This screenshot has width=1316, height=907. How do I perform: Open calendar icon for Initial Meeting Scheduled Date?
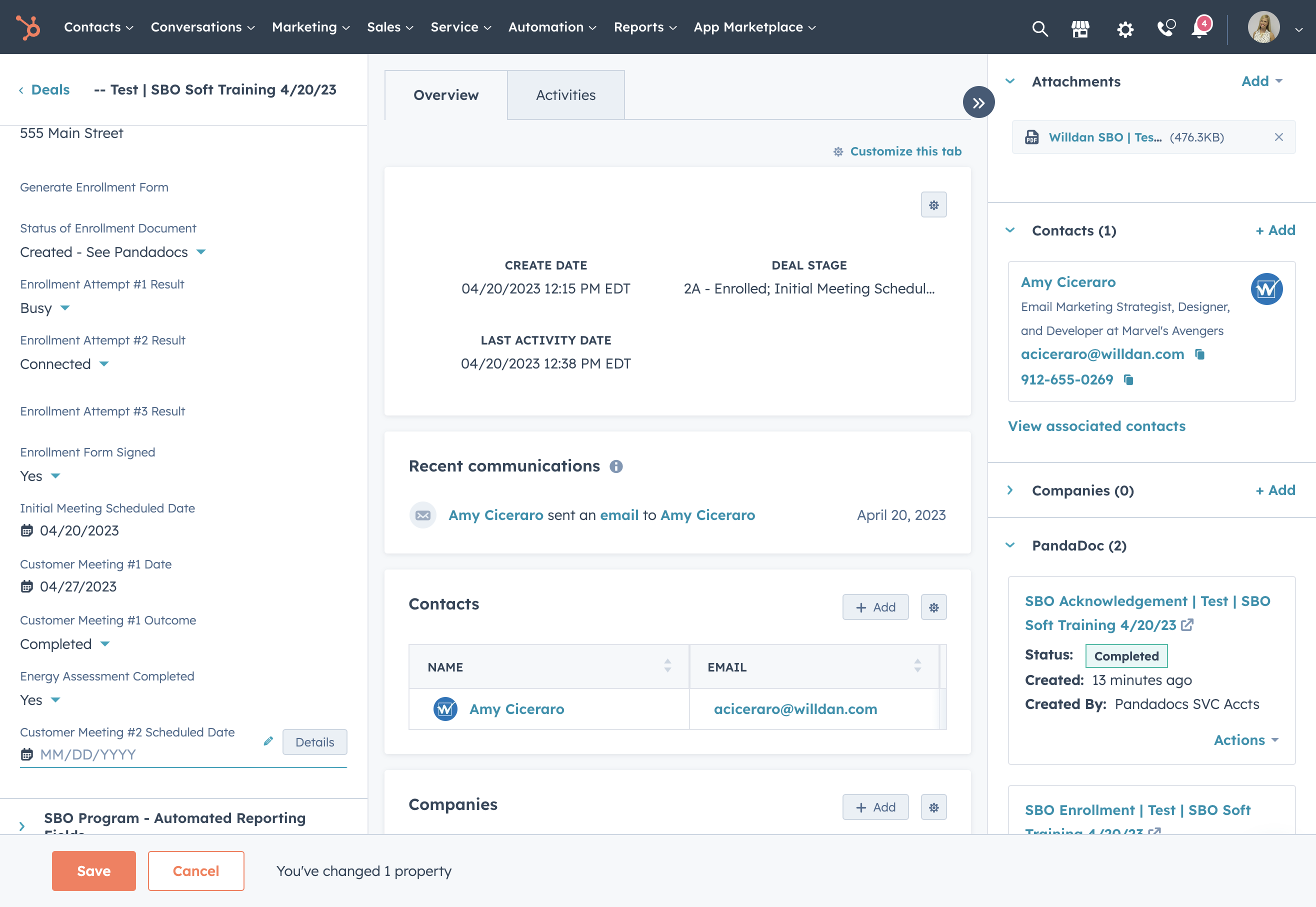(x=26, y=531)
